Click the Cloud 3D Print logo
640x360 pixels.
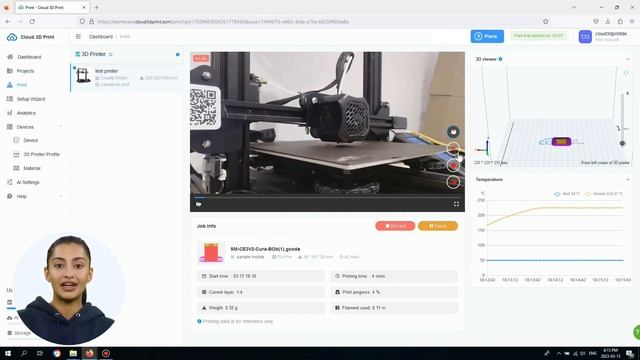pyautogui.click(x=31, y=37)
